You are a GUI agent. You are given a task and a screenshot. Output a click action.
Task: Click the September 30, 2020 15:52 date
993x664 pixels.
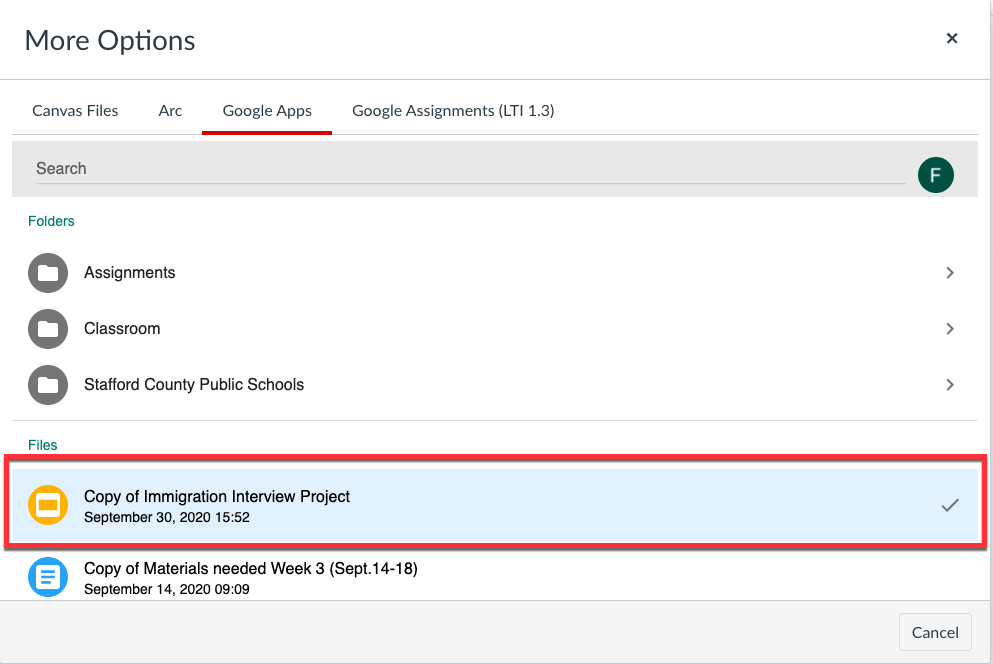click(x=167, y=517)
